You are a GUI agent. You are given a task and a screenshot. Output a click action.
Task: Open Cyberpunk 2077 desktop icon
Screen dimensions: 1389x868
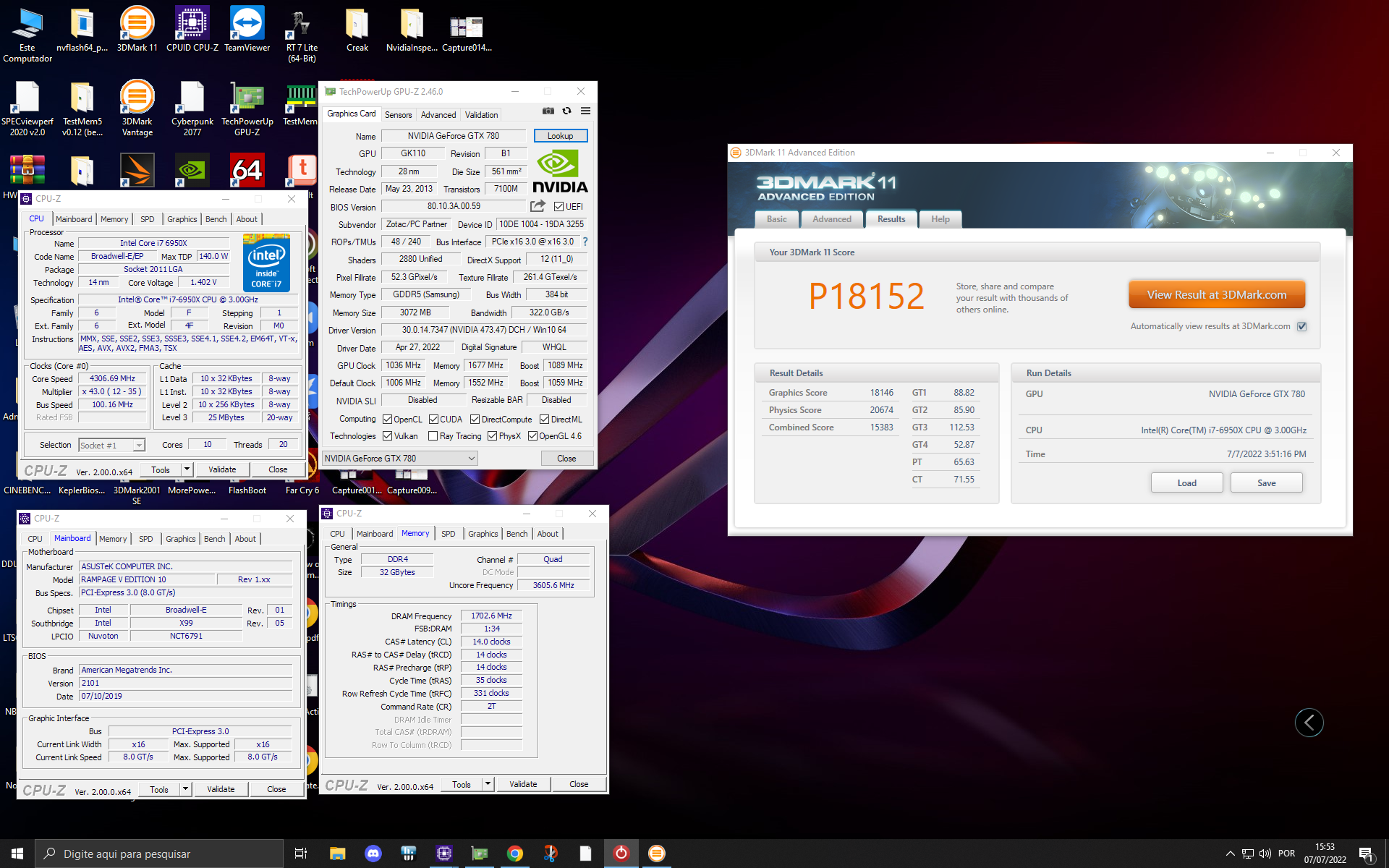point(192,109)
